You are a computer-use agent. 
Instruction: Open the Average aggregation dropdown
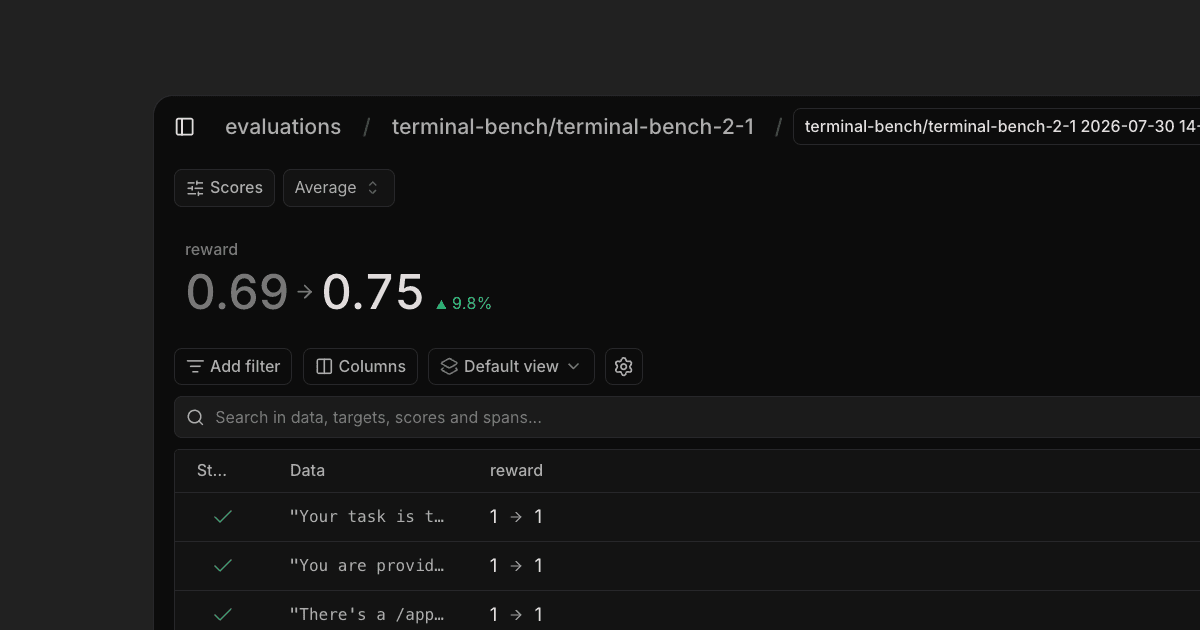[339, 188]
